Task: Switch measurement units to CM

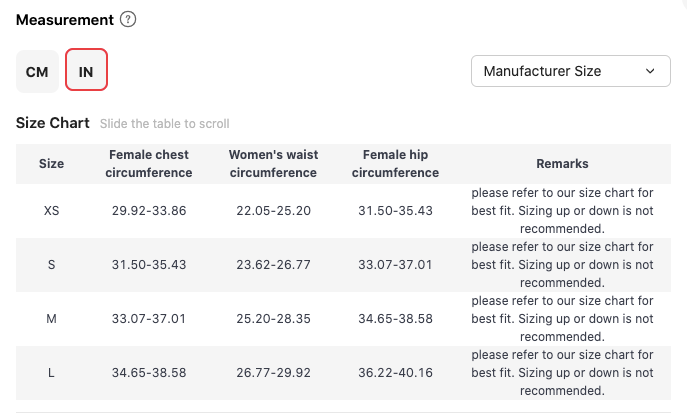Action: point(37,72)
